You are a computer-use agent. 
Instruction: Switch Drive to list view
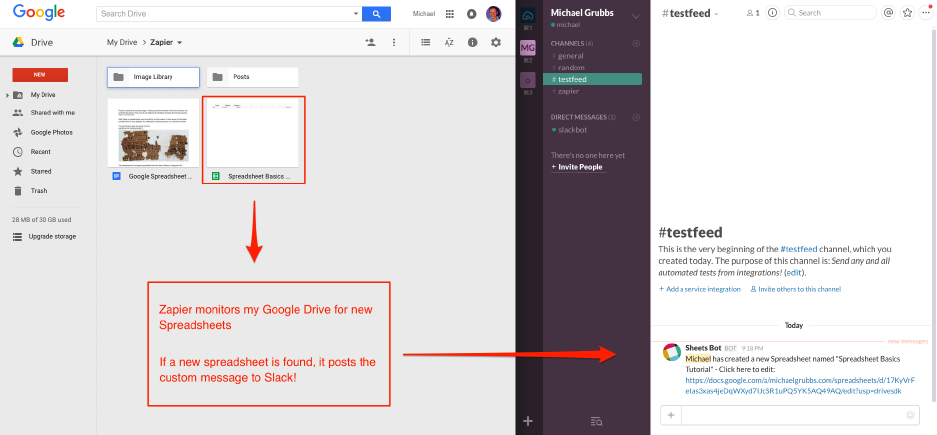[x=425, y=42]
